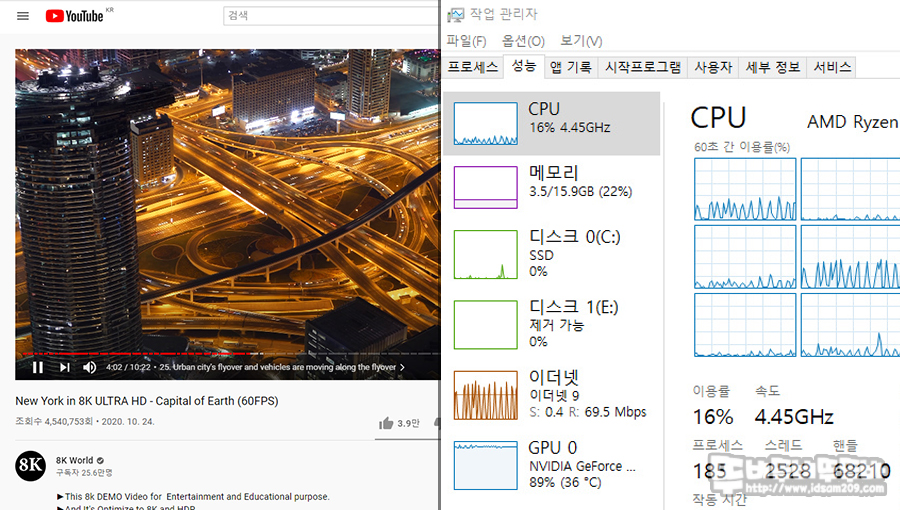This screenshot has height=510, width=900.
Task: Open chapter '25. Urban city's flyover' text
Action: click(278, 367)
